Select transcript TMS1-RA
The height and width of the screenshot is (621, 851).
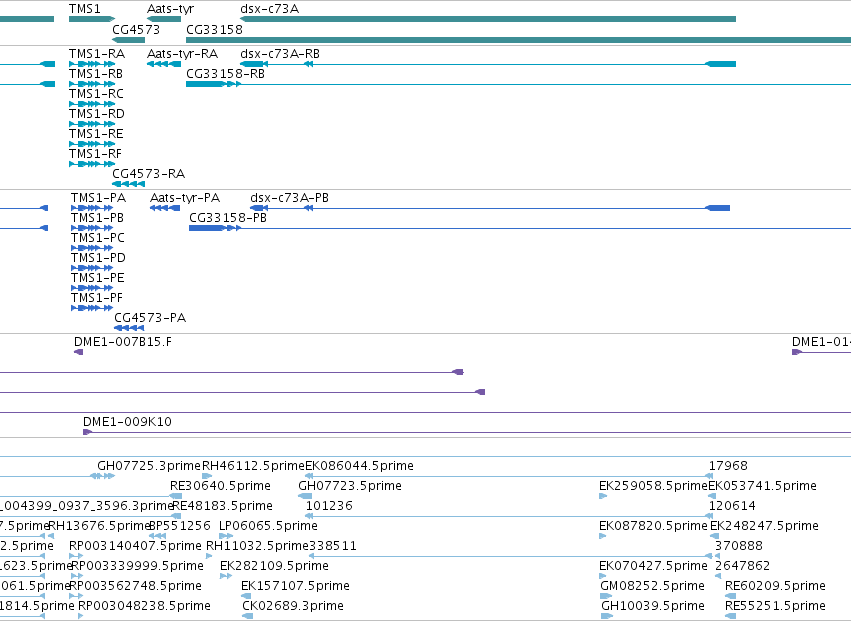97,54
